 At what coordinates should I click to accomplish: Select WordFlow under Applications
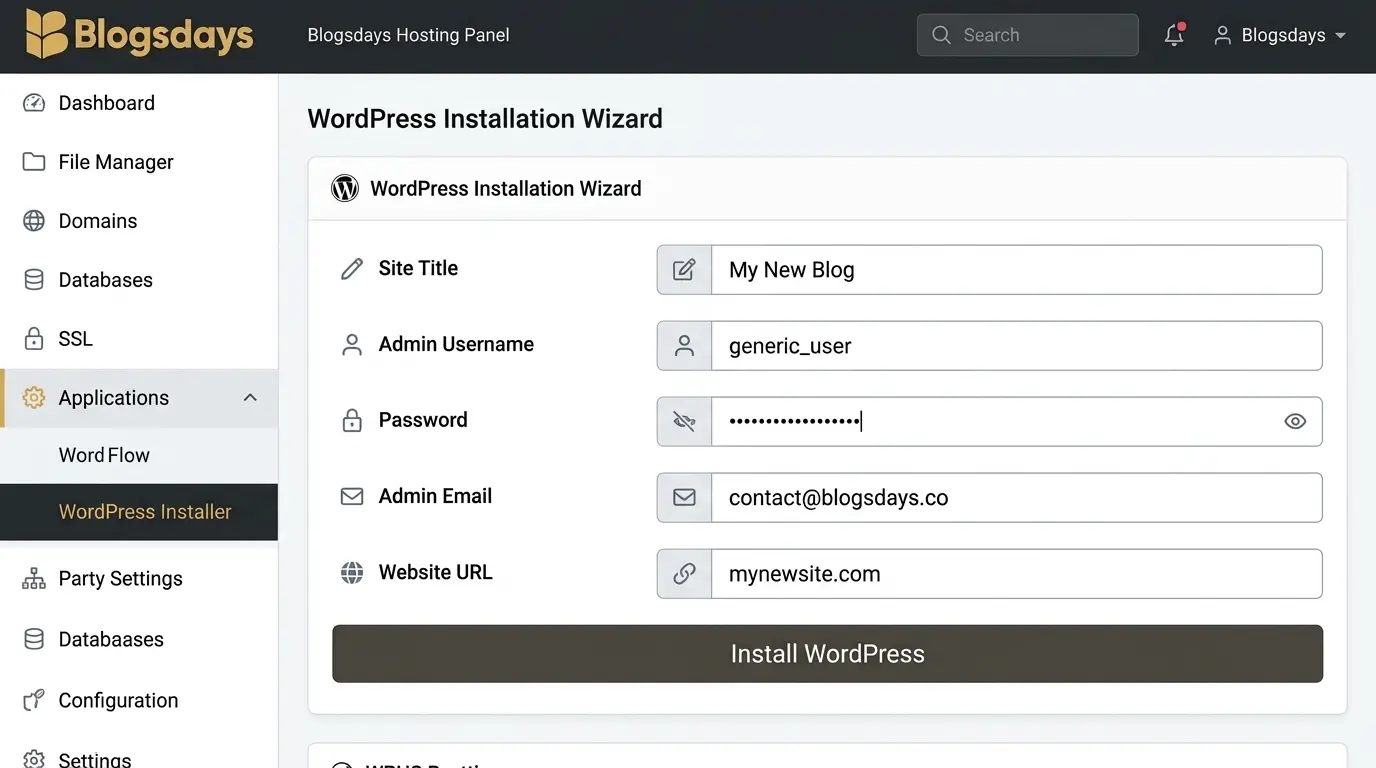click(139, 455)
